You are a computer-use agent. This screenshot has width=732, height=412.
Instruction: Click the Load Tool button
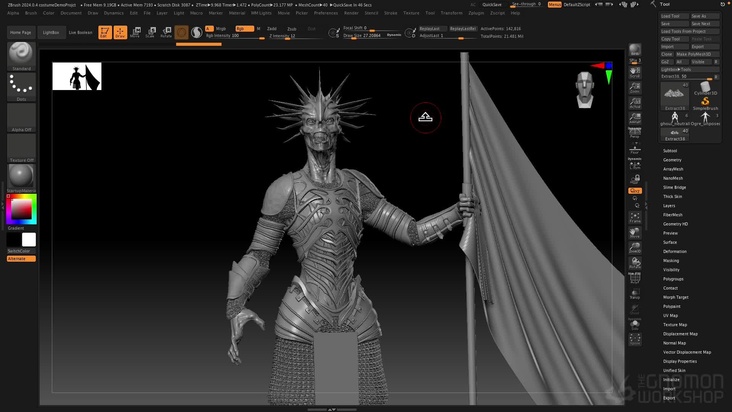(x=674, y=16)
